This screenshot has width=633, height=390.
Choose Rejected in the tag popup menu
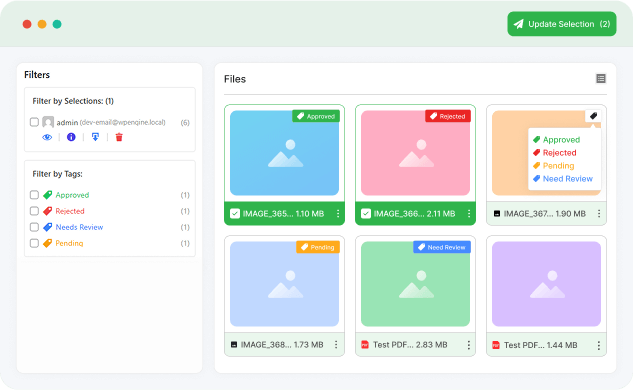pos(554,153)
